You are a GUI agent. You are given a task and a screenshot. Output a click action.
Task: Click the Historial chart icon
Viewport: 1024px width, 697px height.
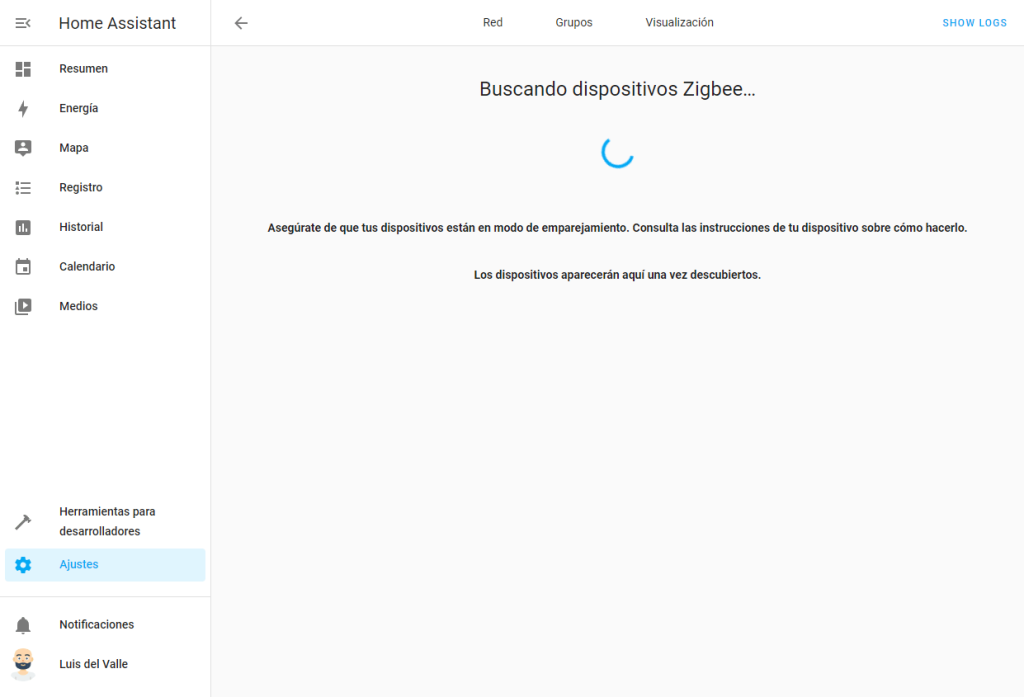tap(23, 227)
